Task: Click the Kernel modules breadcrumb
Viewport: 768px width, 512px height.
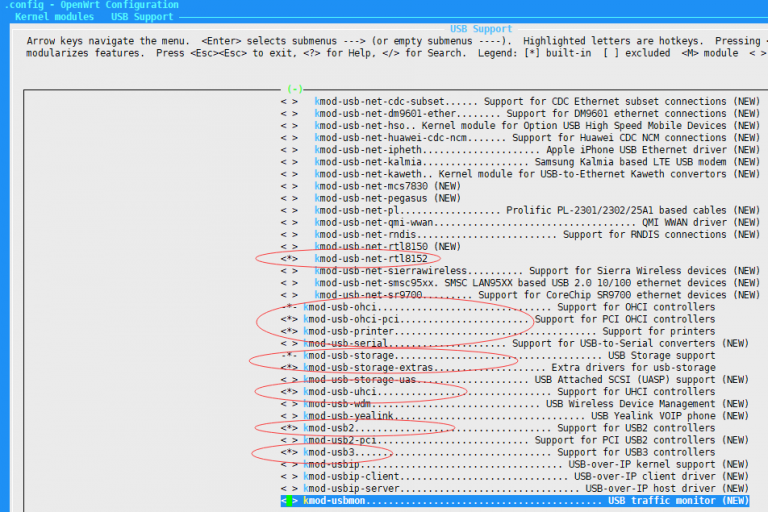Action: pyautogui.click(x=54, y=17)
